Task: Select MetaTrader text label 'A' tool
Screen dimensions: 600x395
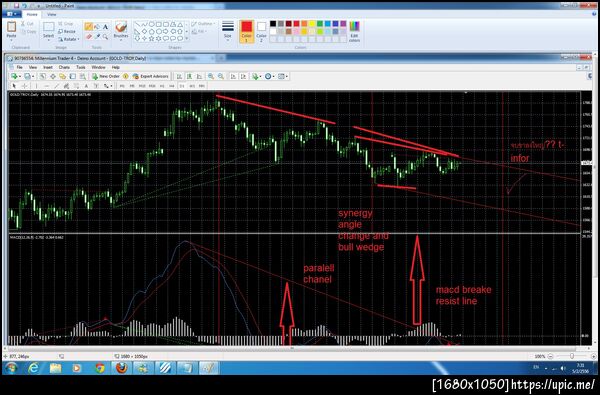Action: point(86,86)
